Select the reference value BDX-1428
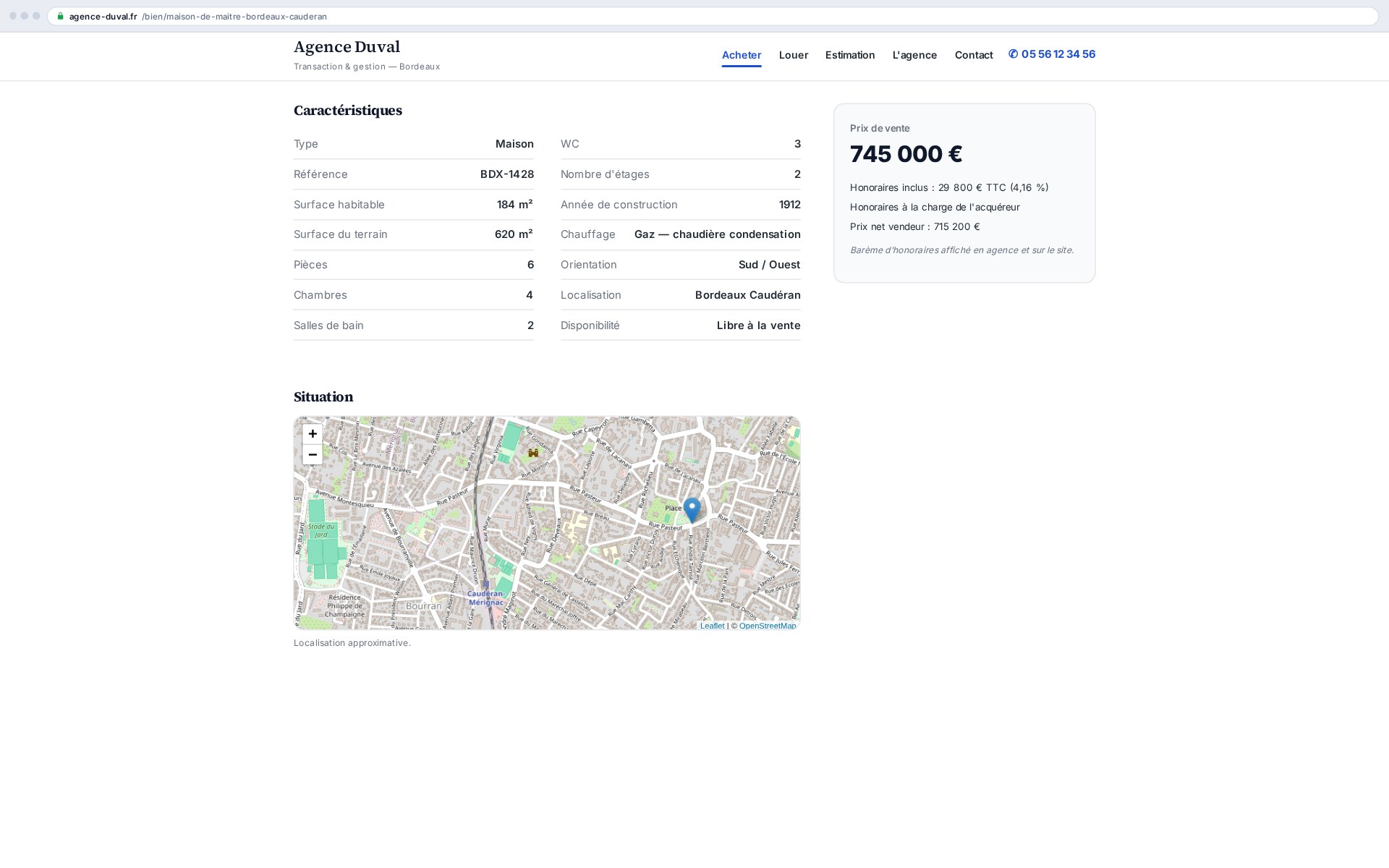Screen dimensions: 1389x868 [507, 174]
